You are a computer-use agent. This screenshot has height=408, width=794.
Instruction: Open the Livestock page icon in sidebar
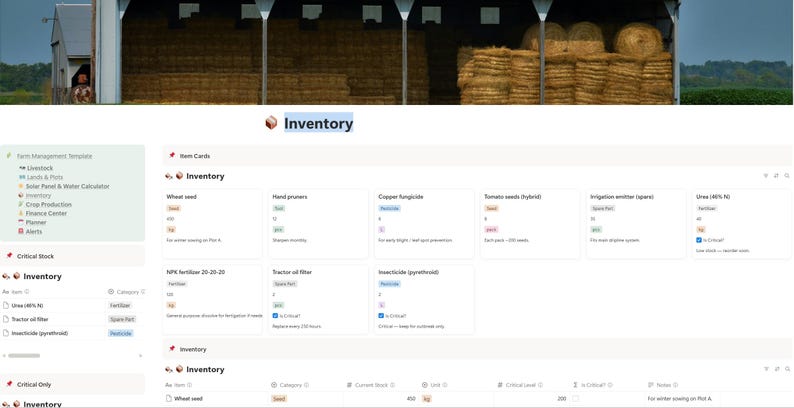pyautogui.click(x=21, y=168)
